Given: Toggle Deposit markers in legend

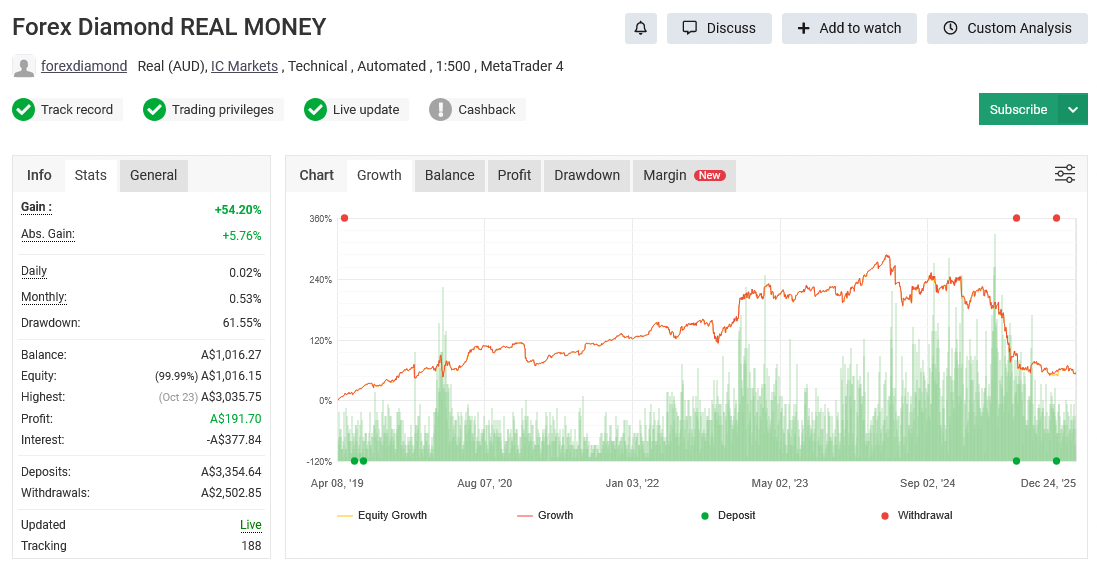Looking at the screenshot, I should click(x=728, y=516).
